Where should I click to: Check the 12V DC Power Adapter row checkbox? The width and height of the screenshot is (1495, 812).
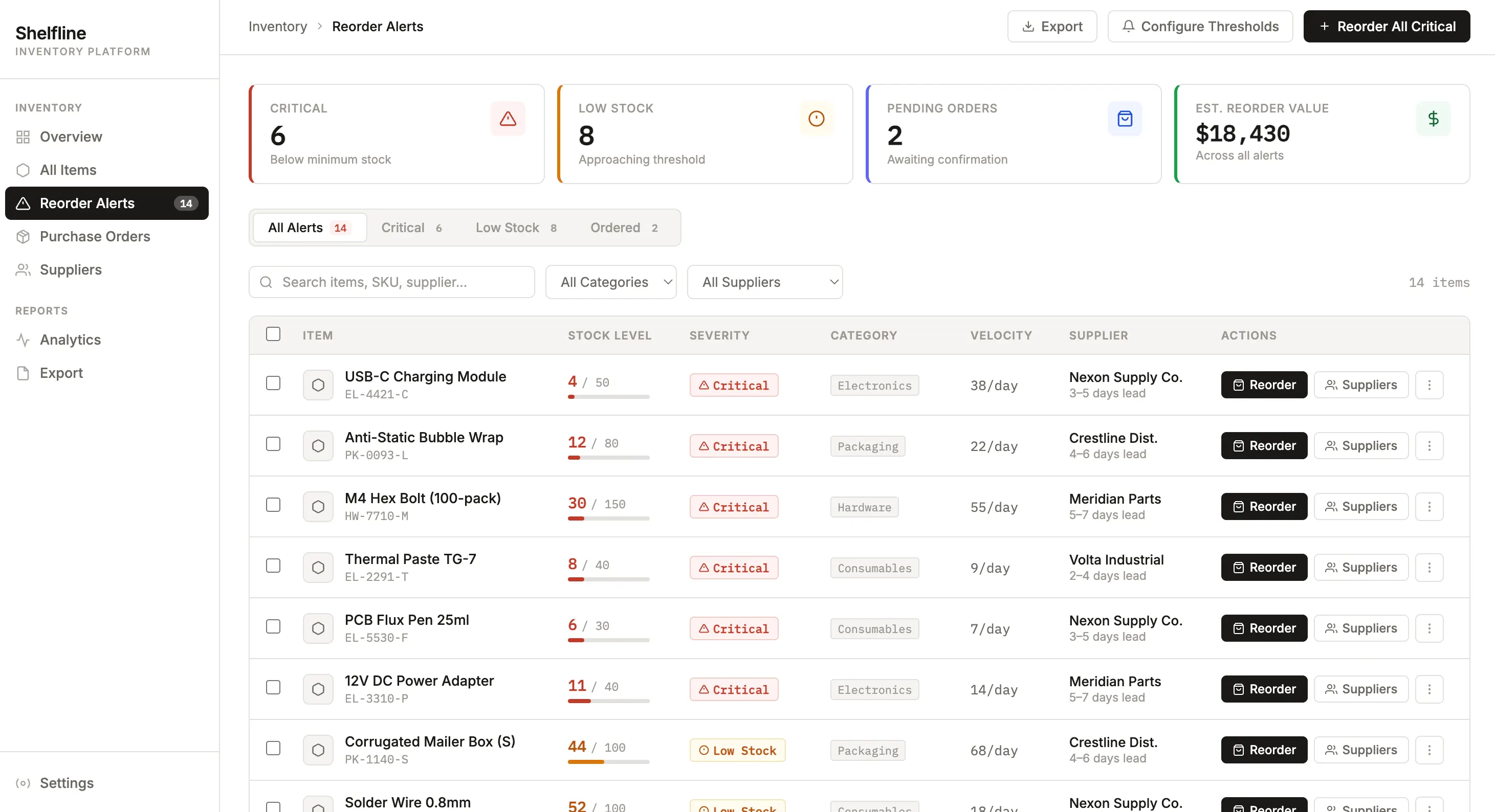pos(273,688)
